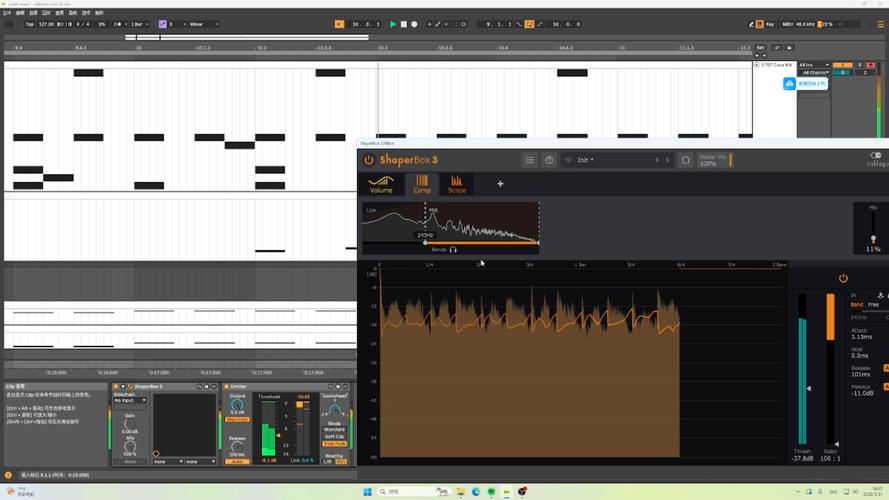Open the 1 Bar quantization dropdown

139,24
